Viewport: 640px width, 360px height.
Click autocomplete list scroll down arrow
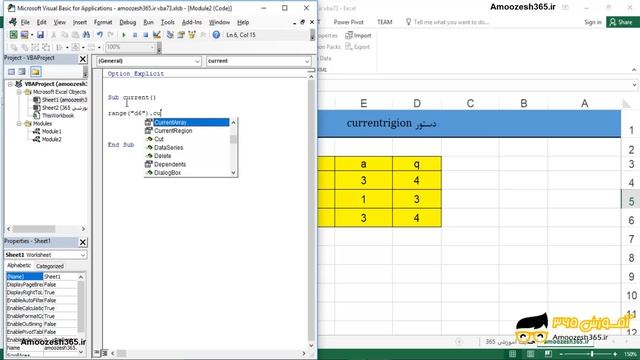(233, 173)
